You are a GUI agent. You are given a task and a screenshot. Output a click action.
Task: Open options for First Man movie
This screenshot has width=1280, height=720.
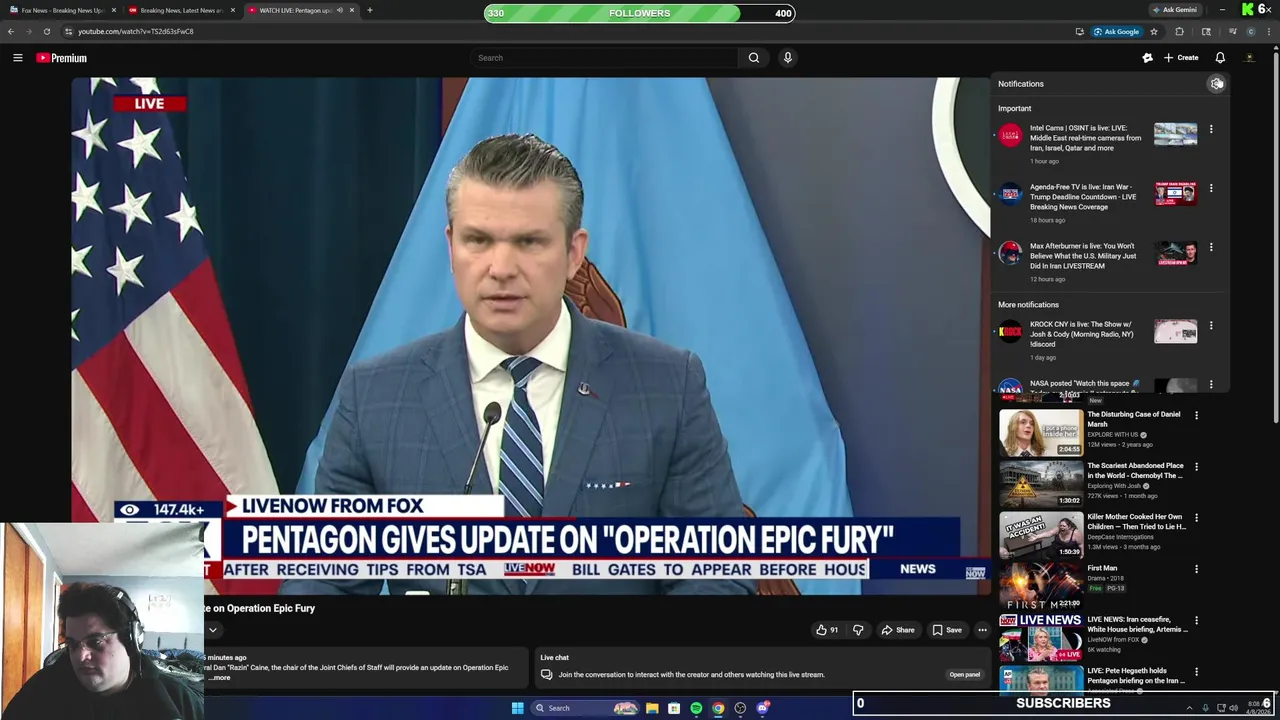pos(1196,569)
